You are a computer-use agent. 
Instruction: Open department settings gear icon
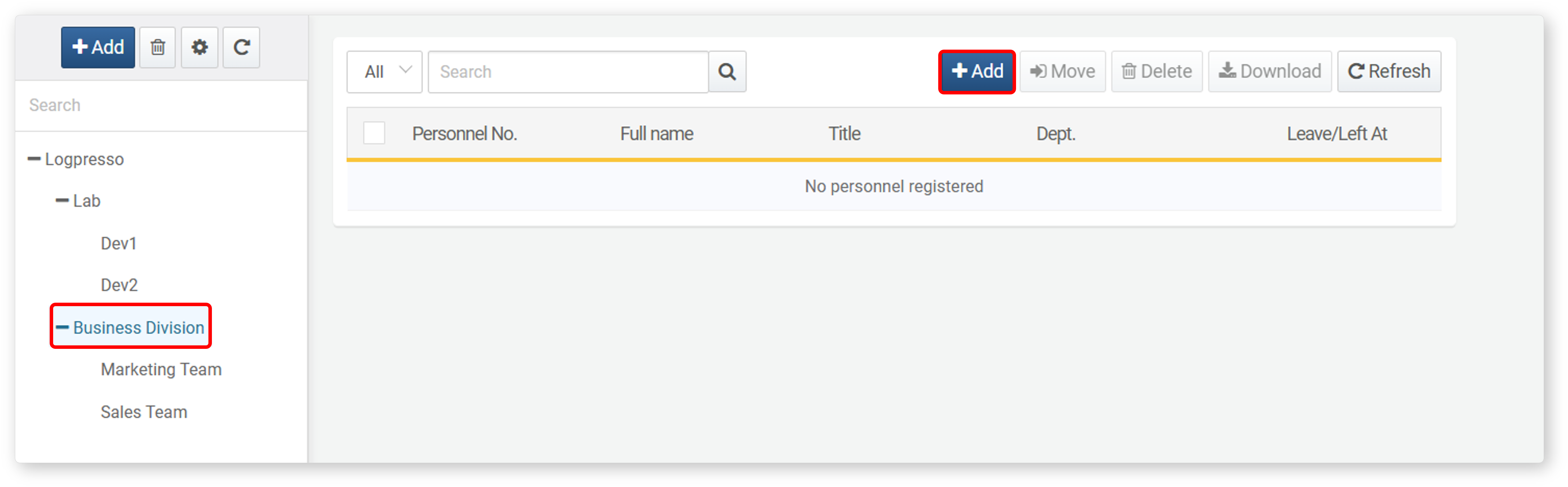pyautogui.click(x=199, y=48)
